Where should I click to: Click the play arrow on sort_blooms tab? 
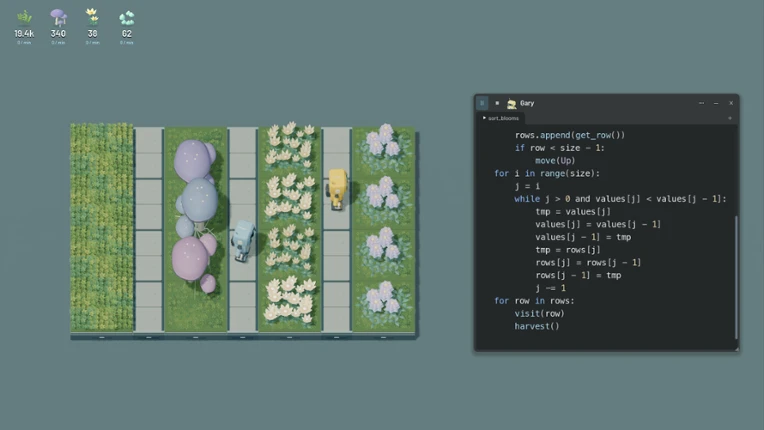click(484, 118)
